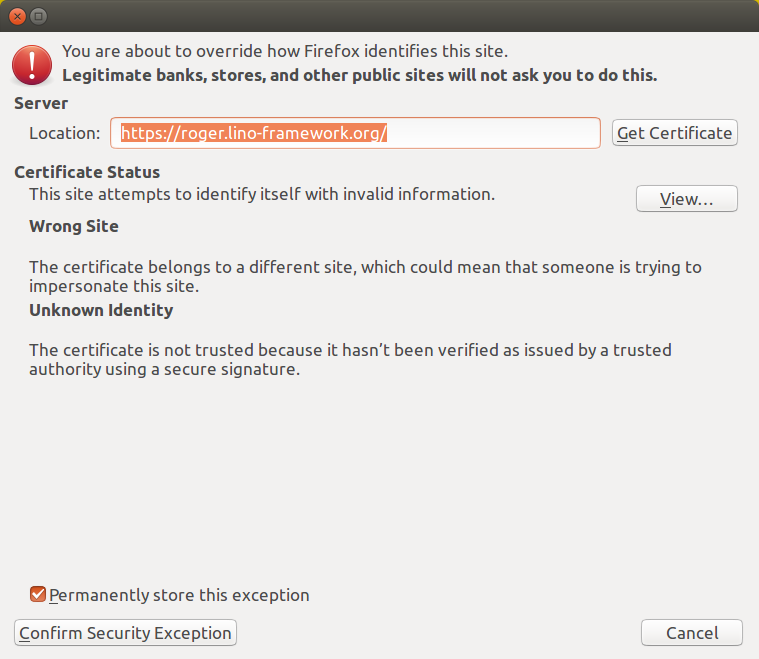This screenshot has width=759, height=659.
Task: Select the Unknown Identity heading text
Action: [x=101, y=310]
